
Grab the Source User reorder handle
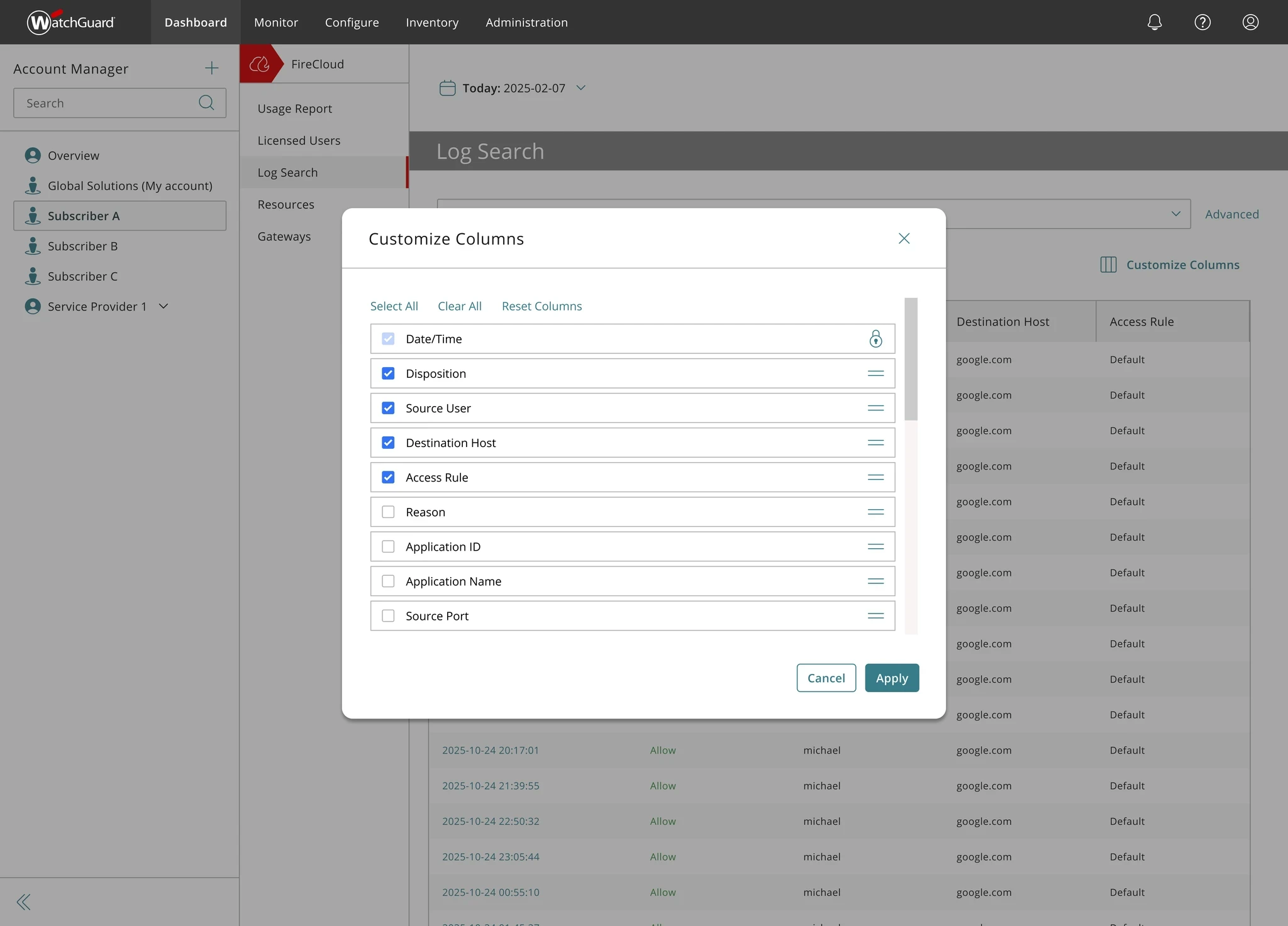pyautogui.click(x=875, y=408)
